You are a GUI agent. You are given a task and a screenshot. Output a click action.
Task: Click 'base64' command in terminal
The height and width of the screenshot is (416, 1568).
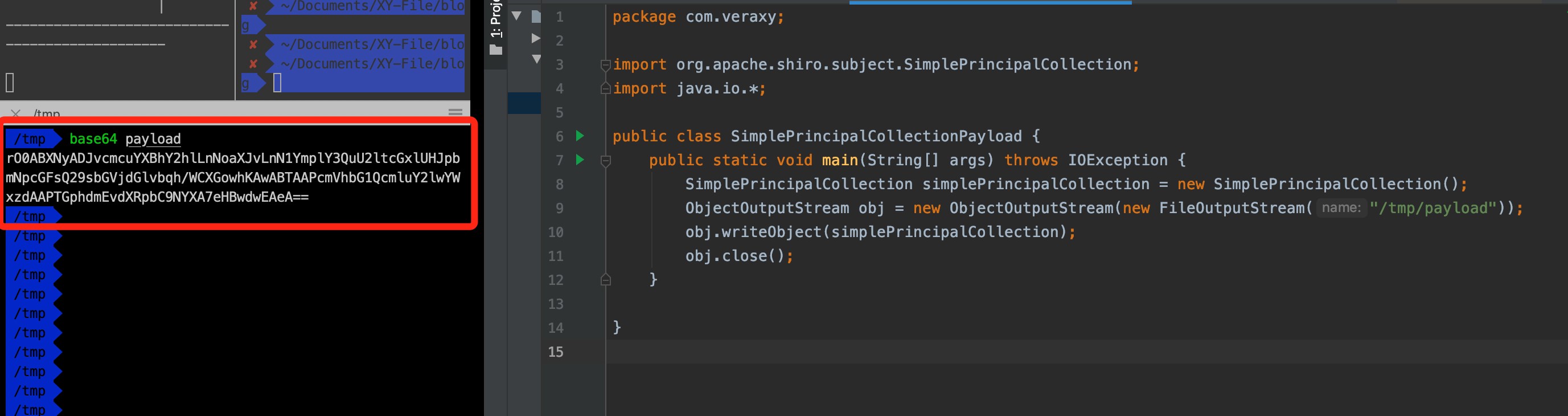pos(93,139)
